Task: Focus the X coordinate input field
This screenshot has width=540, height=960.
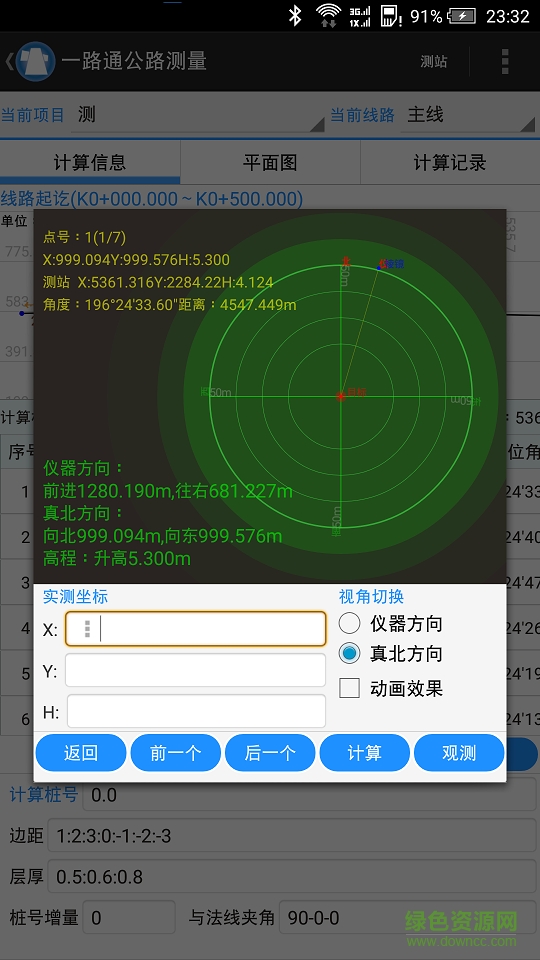Action: coord(195,629)
